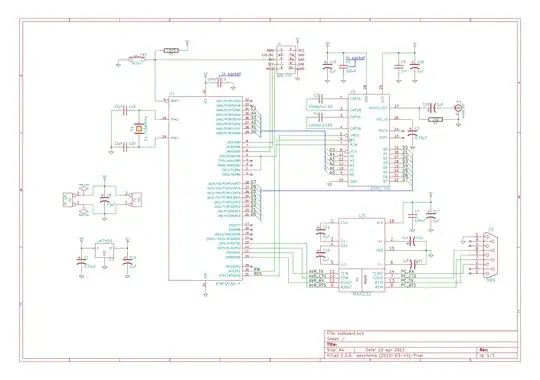Select the decoupling capacitor above the microcontroller VCC

tap(218, 82)
